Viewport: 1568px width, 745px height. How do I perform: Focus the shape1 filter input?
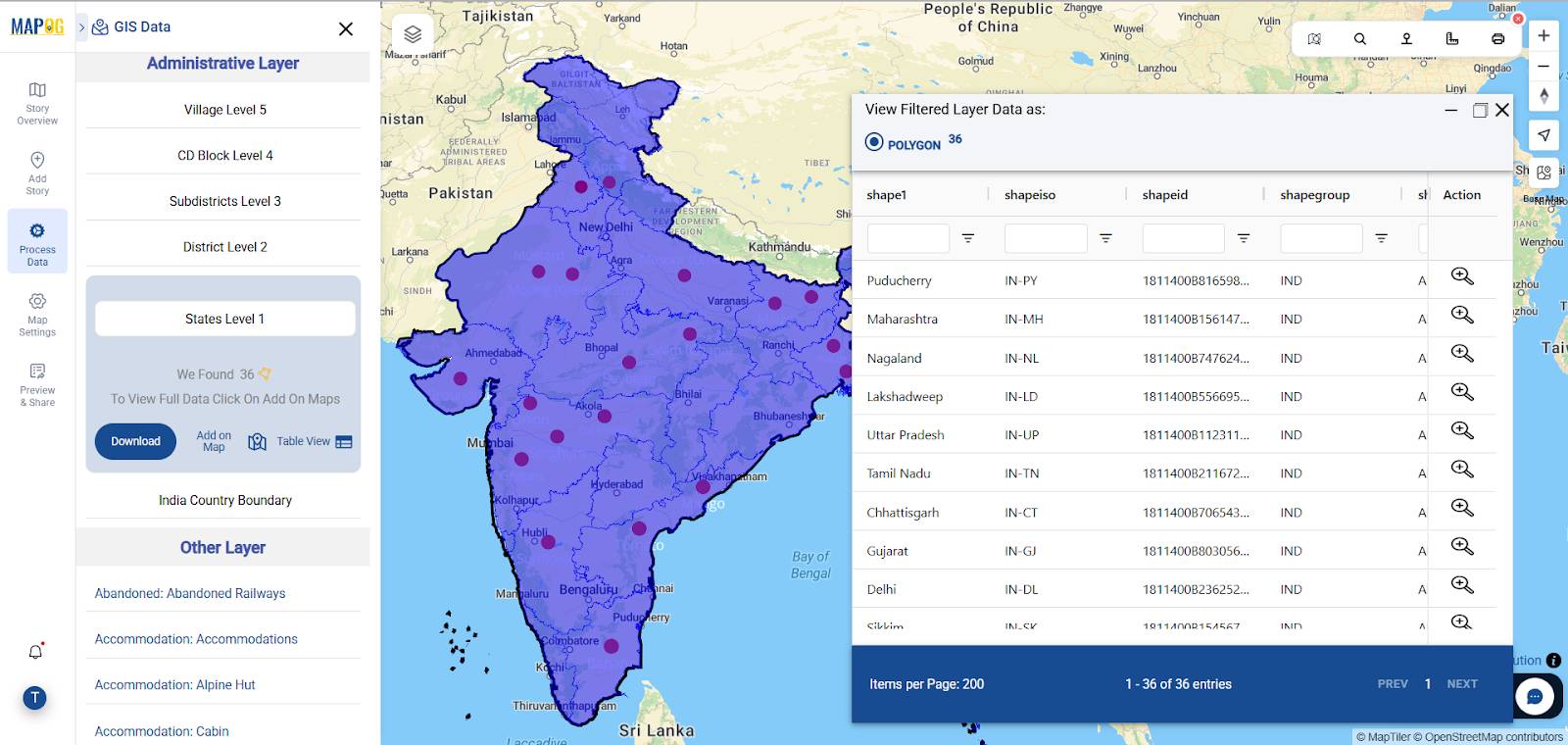[908, 238]
